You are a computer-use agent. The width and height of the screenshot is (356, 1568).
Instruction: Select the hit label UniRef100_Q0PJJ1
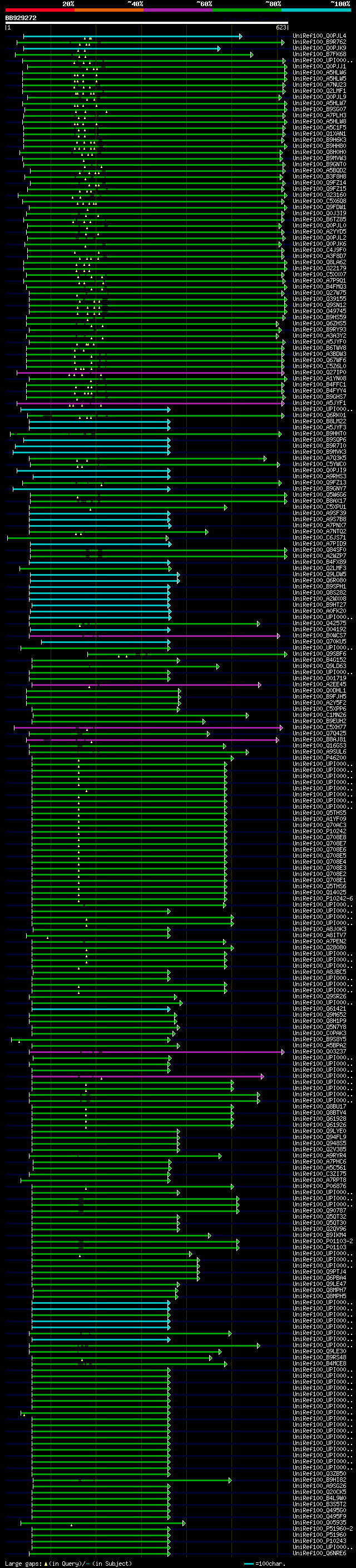pyautogui.click(x=319, y=67)
